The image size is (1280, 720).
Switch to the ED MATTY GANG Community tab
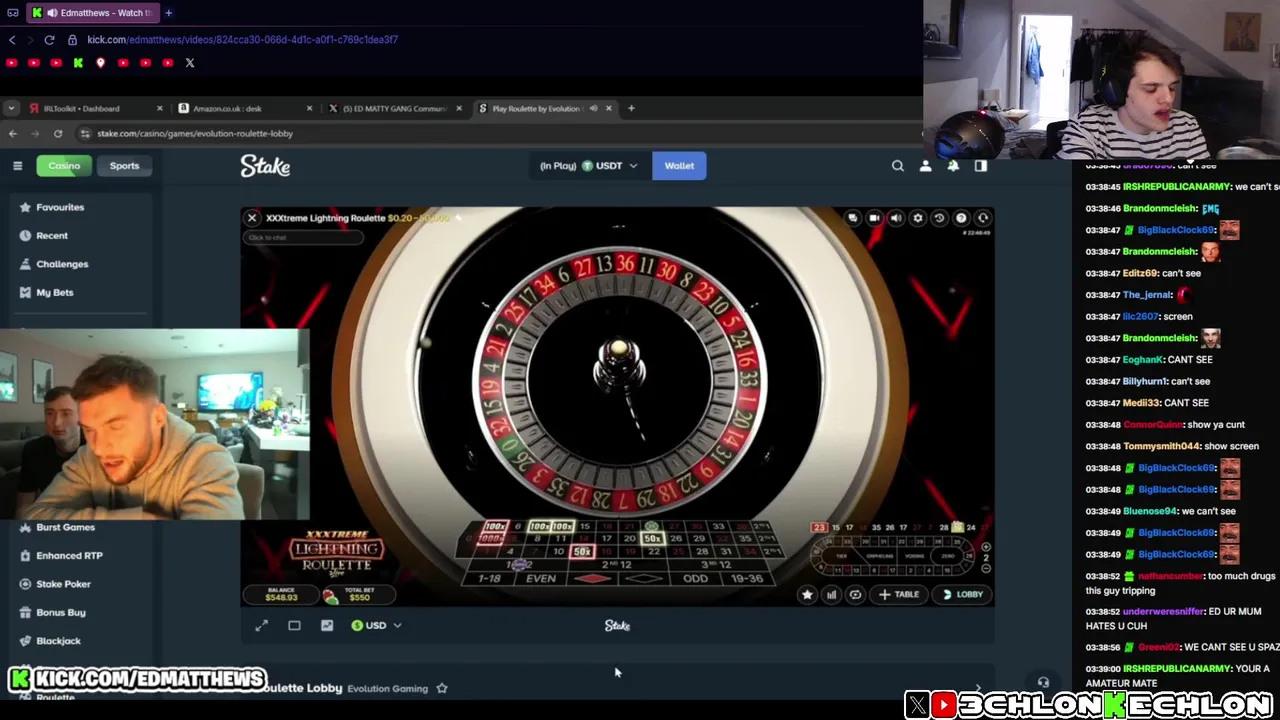click(394, 108)
